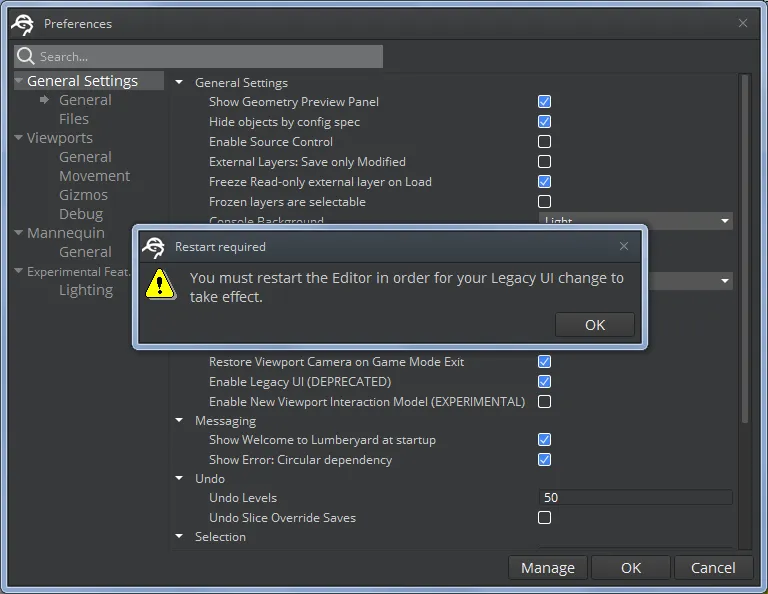Viewport: 768px width, 594px height.
Task: Uncheck Show Error: Circular dependency
Action: tap(544, 459)
